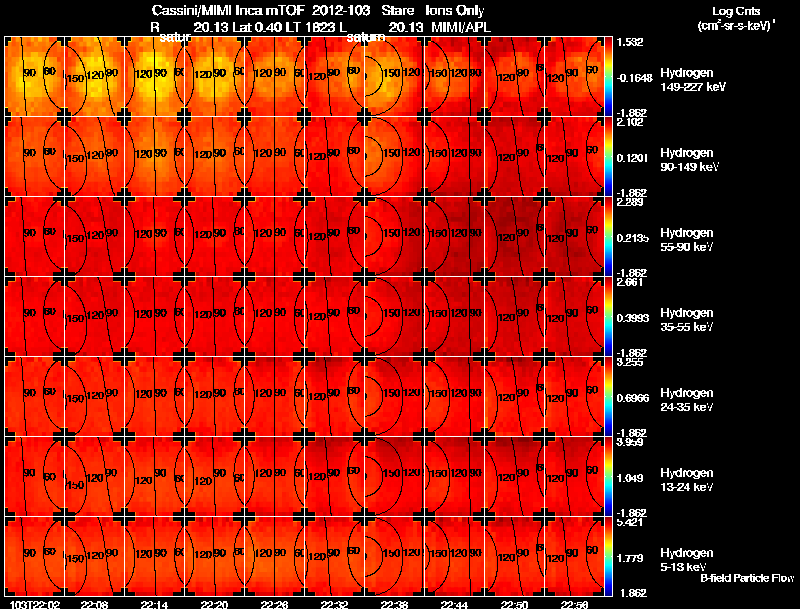Click the '22:26' time axis label
The height and width of the screenshot is (609, 800).
[x=274, y=604]
